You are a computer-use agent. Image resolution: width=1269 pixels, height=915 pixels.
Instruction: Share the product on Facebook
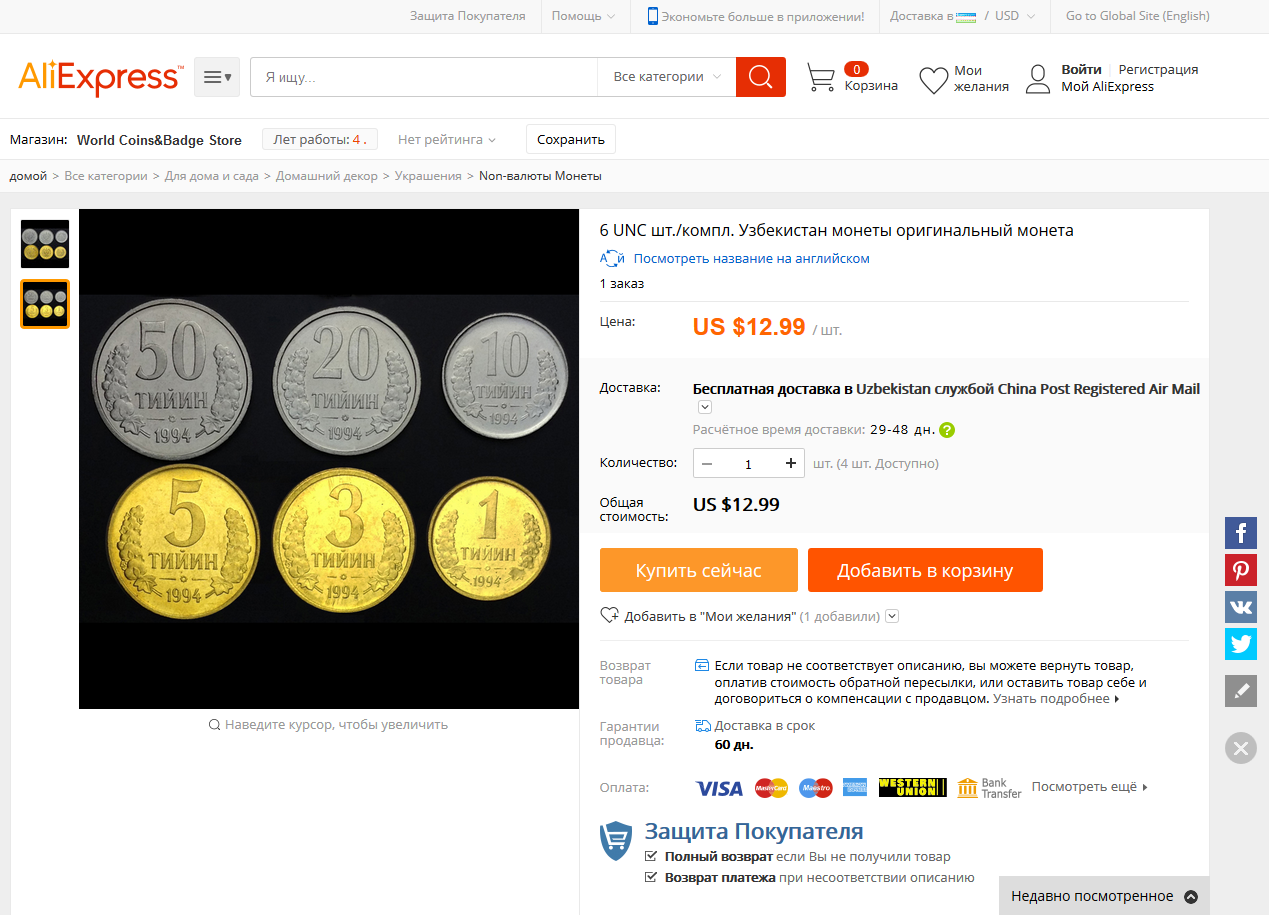1240,532
